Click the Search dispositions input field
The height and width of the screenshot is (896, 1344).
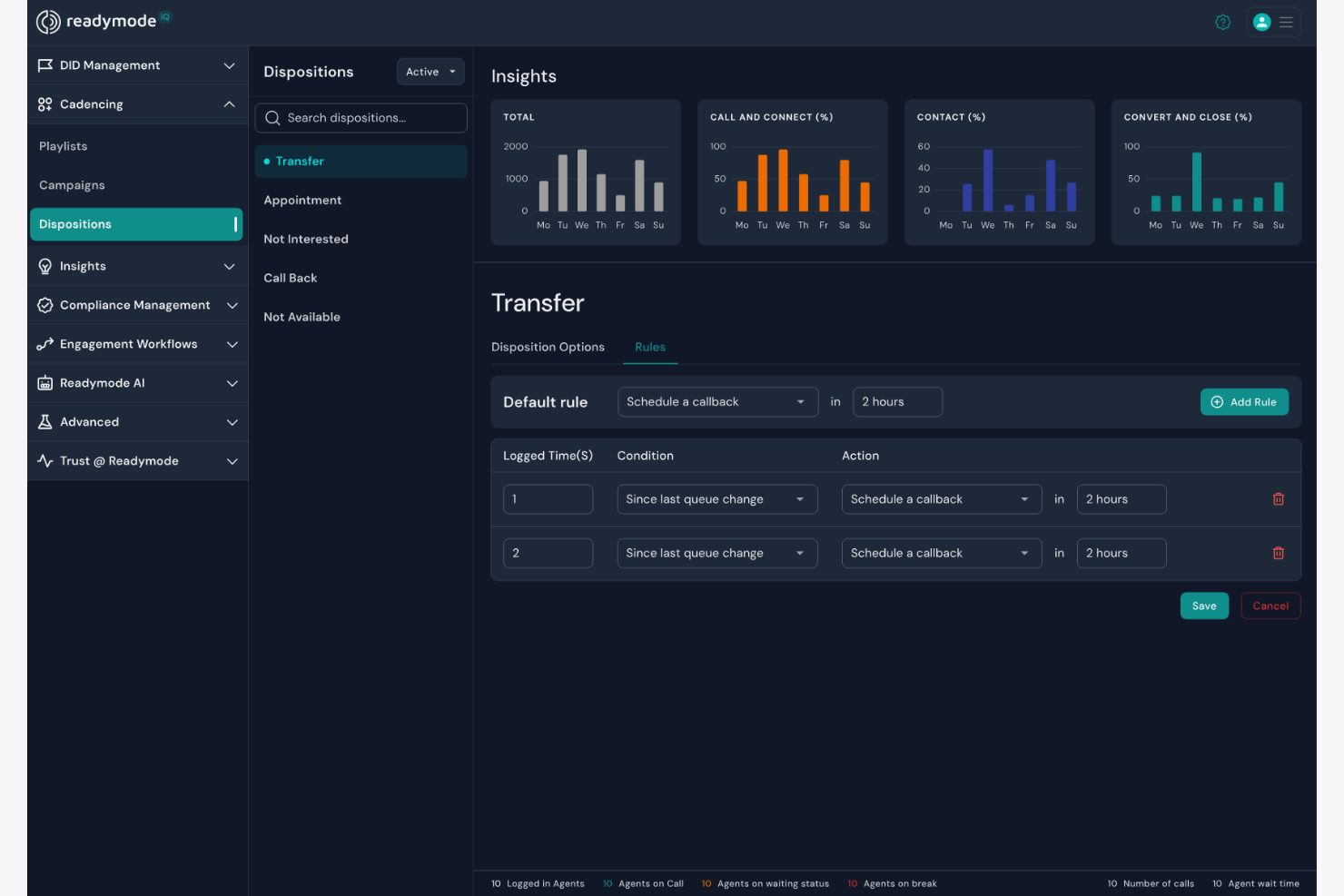point(361,118)
